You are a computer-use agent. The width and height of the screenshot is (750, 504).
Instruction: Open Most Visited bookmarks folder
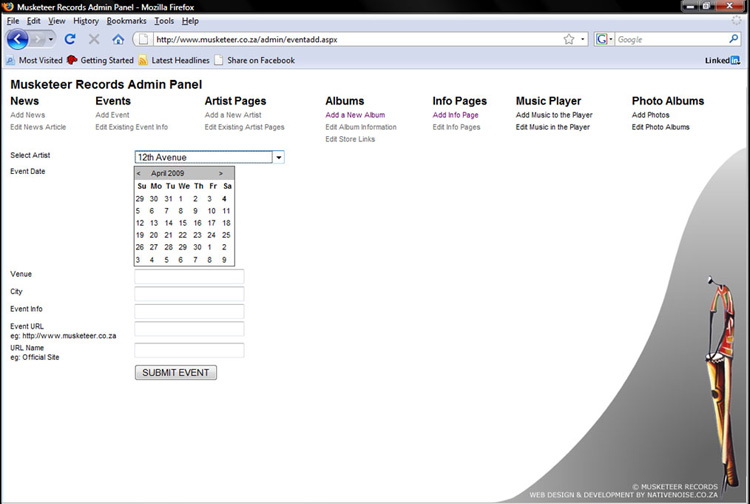point(34,60)
